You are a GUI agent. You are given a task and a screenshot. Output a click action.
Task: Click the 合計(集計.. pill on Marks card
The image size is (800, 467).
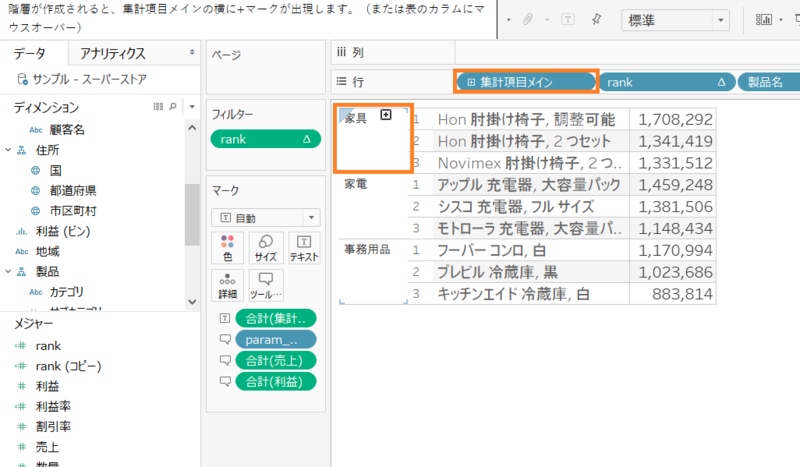coord(276,318)
